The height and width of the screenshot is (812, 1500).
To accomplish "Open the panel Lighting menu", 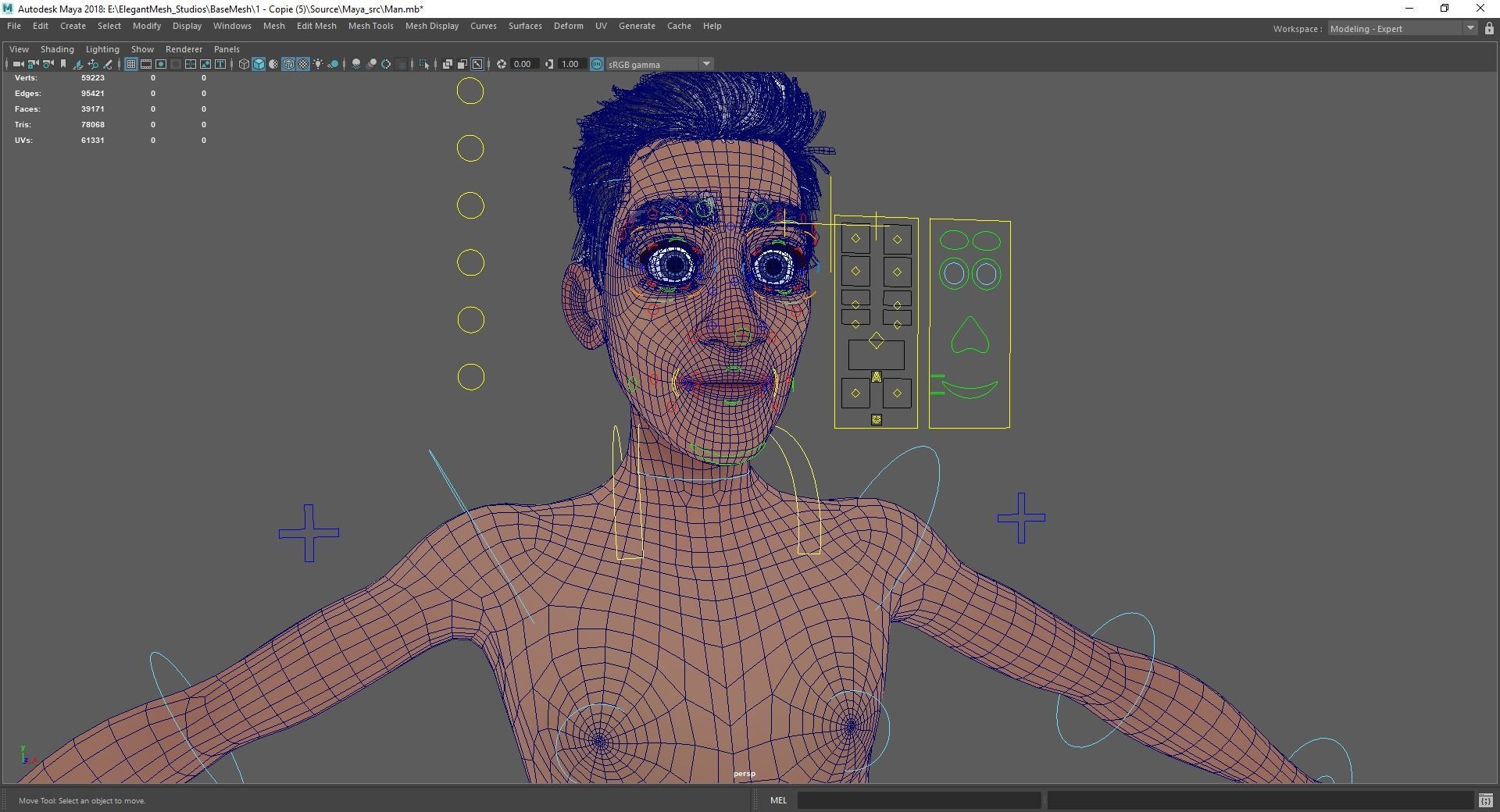I will (x=102, y=48).
